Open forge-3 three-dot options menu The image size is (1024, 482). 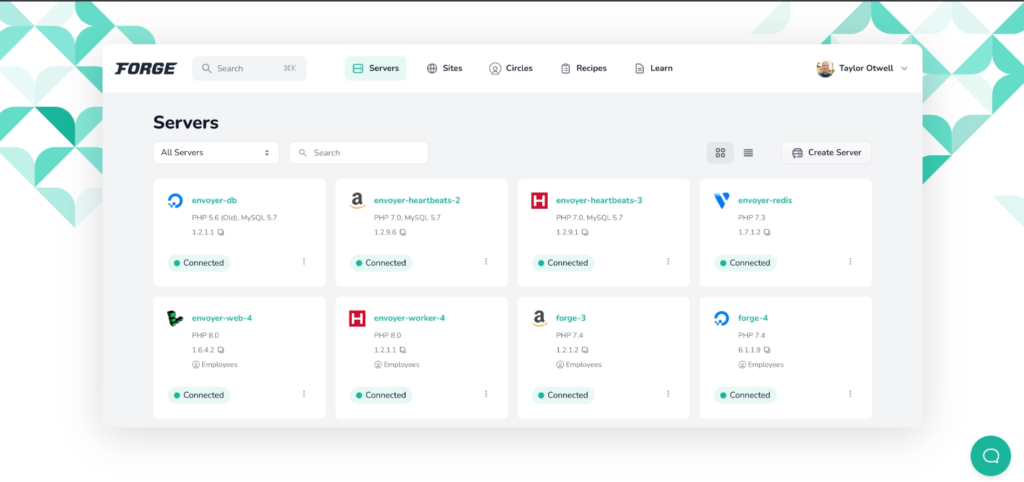point(668,394)
